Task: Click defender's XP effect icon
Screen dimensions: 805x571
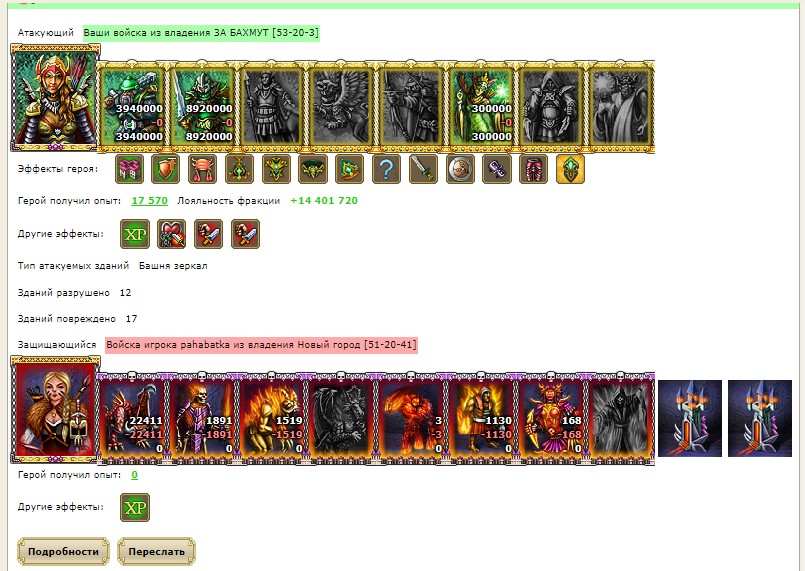Action: click(x=135, y=507)
